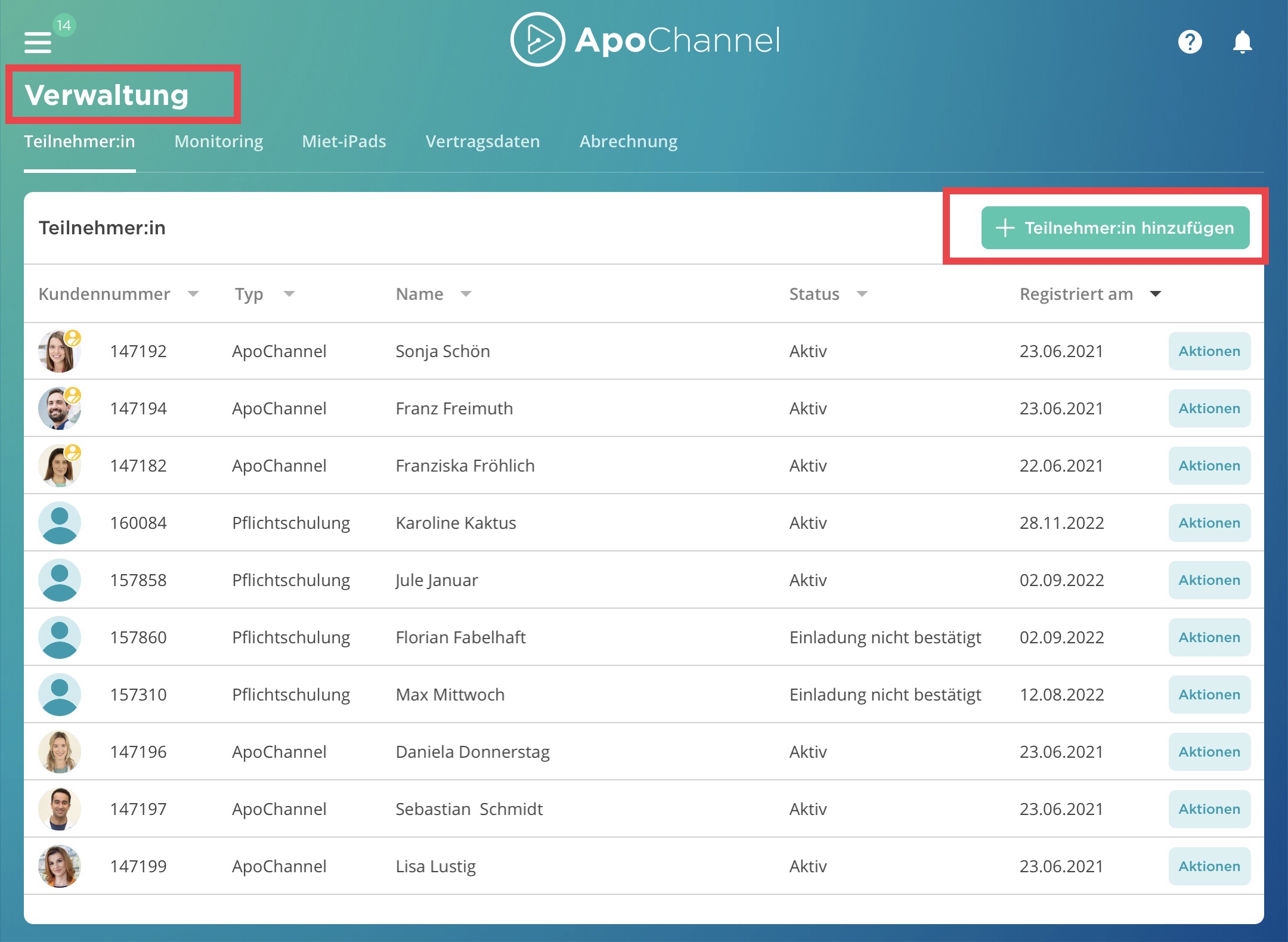Open Aktionen for Daniela Donnerstag
This screenshot has width=1288, height=942.
pyautogui.click(x=1209, y=752)
